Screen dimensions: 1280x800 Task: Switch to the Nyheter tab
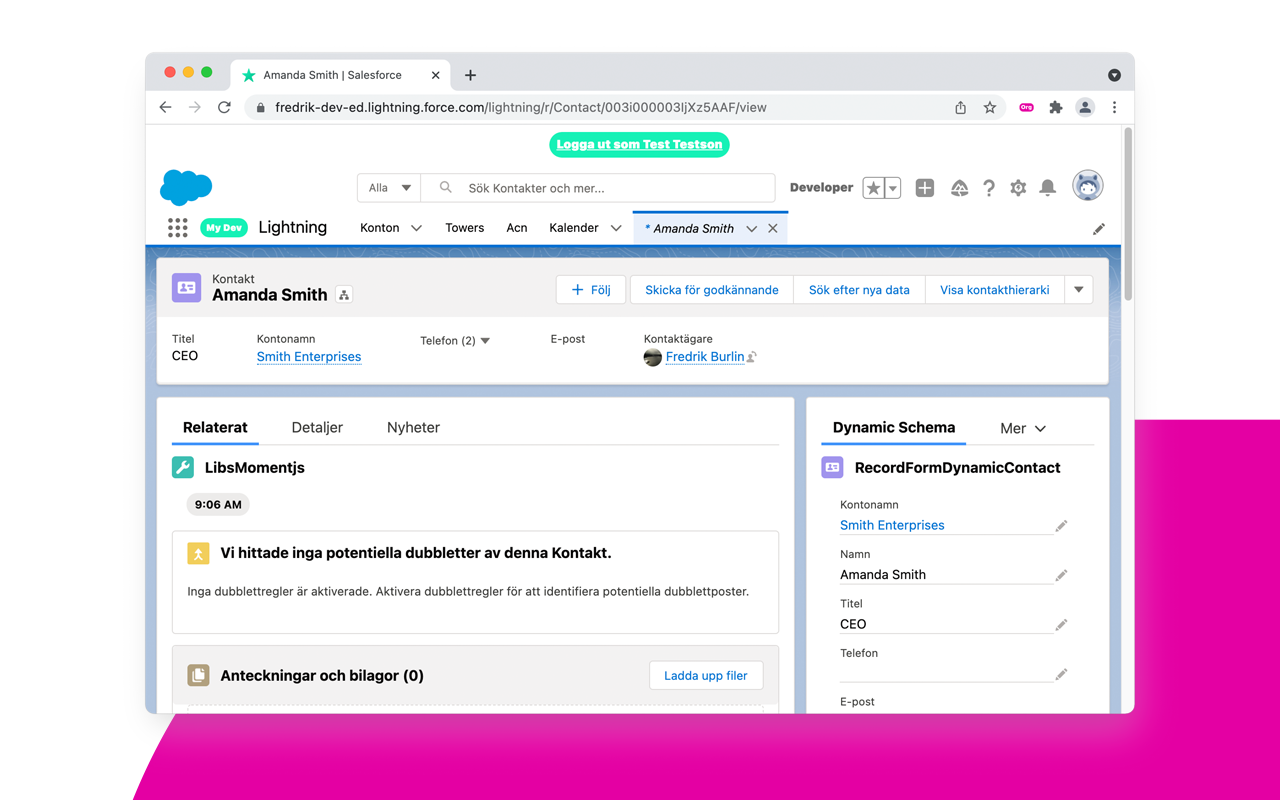click(413, 427)
